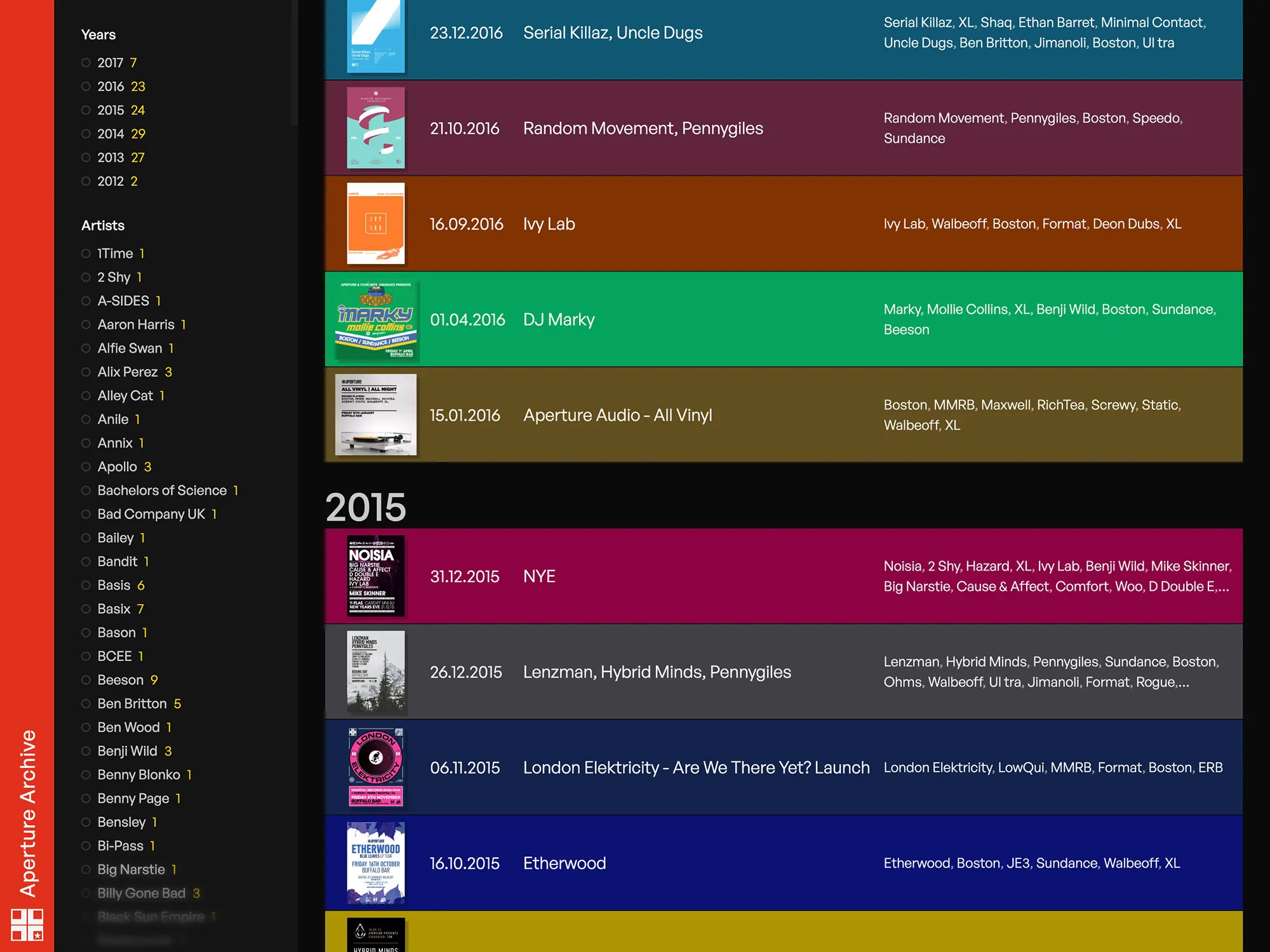The width and height of the screenshot is (1270, 952).
Task: Filter by artist Ben Britton
Action: pos(131,704)
